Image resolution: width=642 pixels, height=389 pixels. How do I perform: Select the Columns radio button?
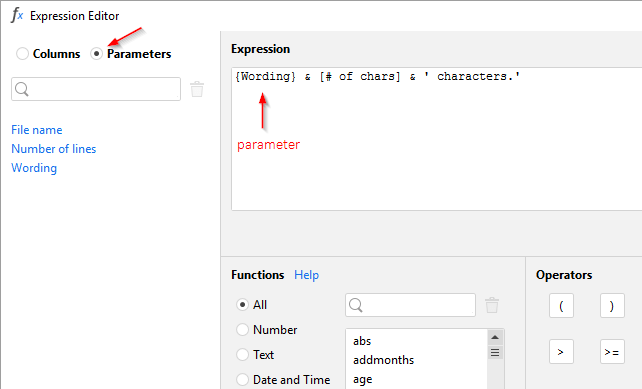point(22,54)
